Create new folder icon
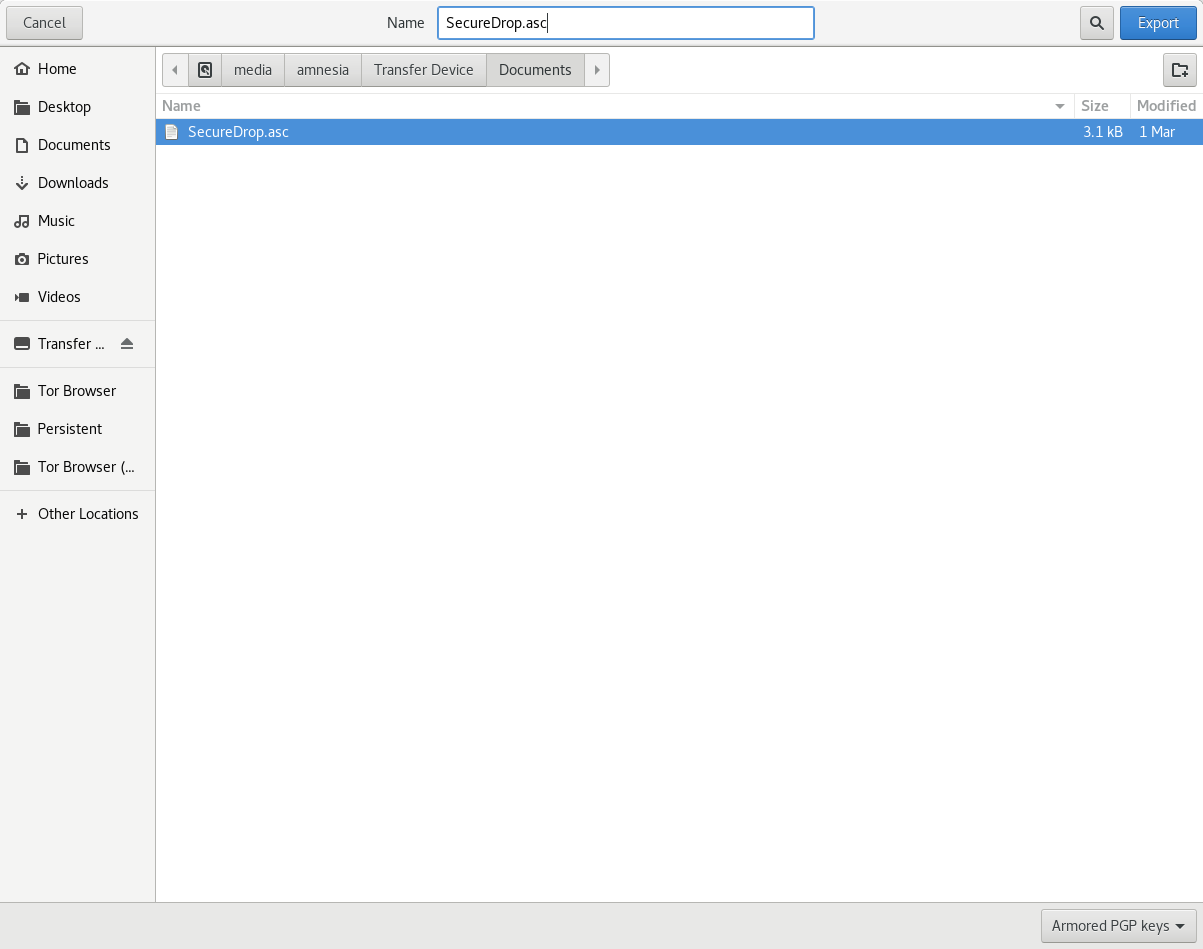This screenshot has width=1203, height=949. pyautogui.click(x=1180, y=70)
